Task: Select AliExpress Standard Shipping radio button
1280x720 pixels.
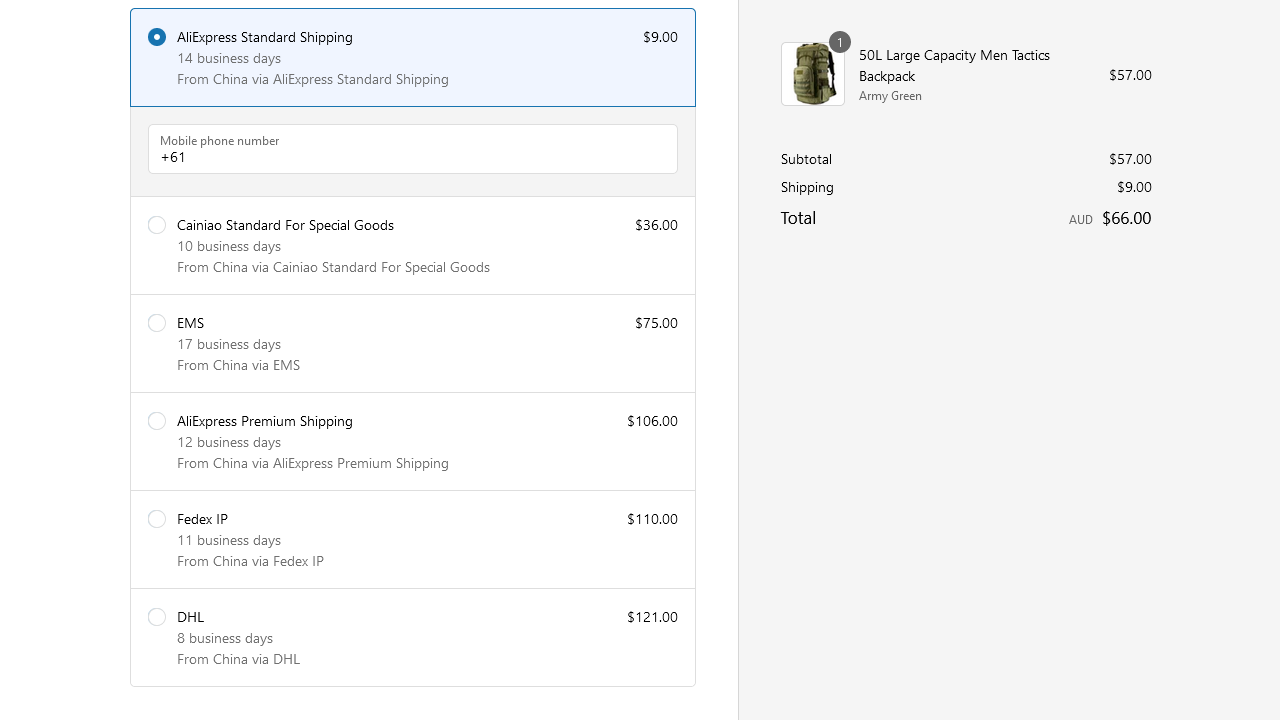Action: 157,37
